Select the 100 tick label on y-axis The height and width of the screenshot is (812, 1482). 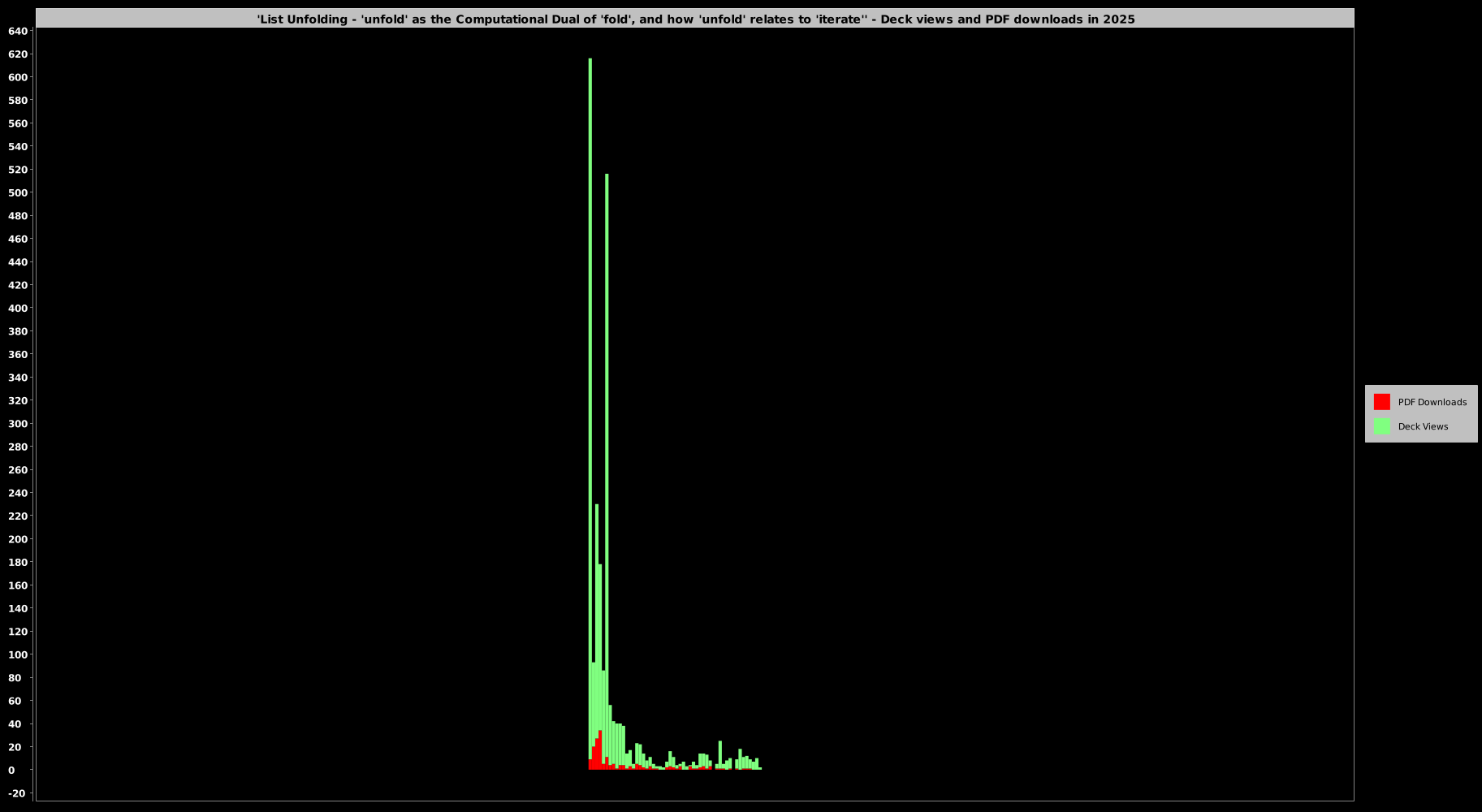18,654
